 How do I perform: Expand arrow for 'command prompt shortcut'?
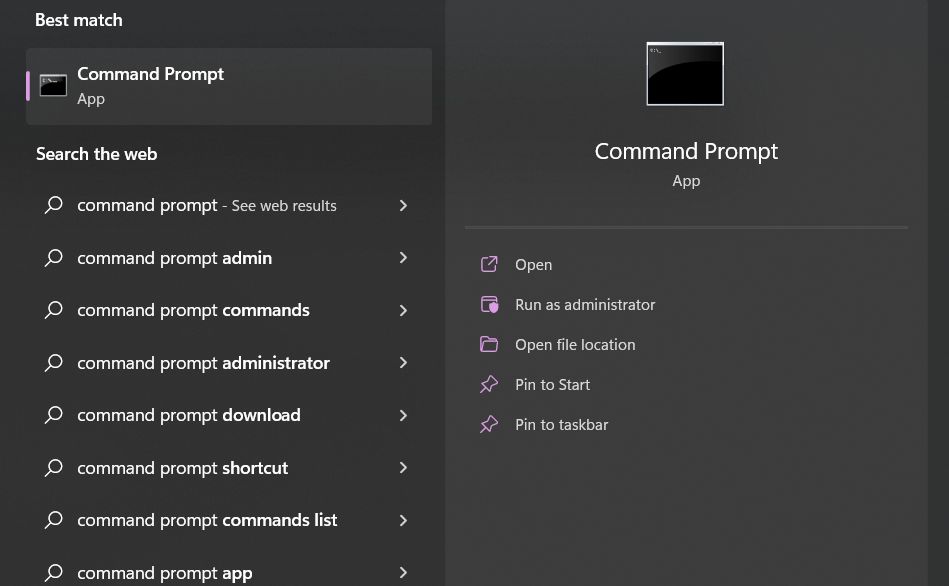(403, 467)
